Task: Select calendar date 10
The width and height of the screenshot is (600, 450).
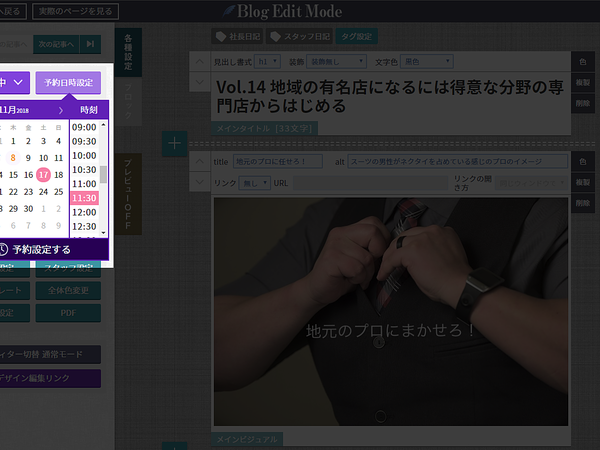Action: pyautogui.click(x=44, y=158)
